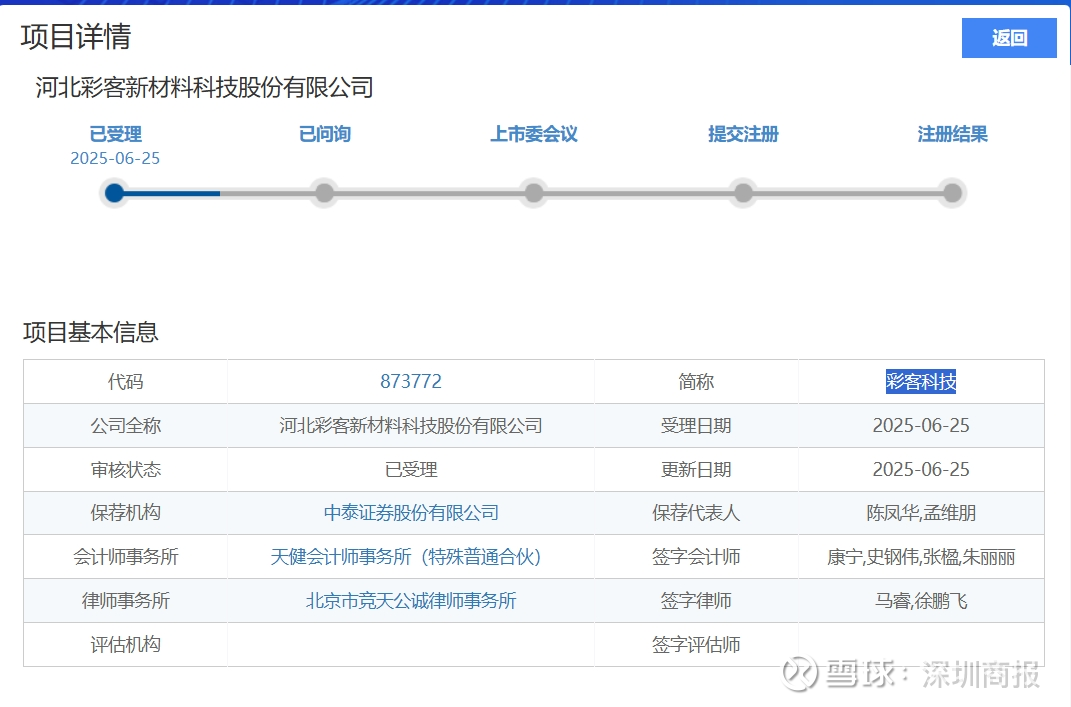Click 马睿,徐鹏飞 signing lawyers cell

pos(921,600)
